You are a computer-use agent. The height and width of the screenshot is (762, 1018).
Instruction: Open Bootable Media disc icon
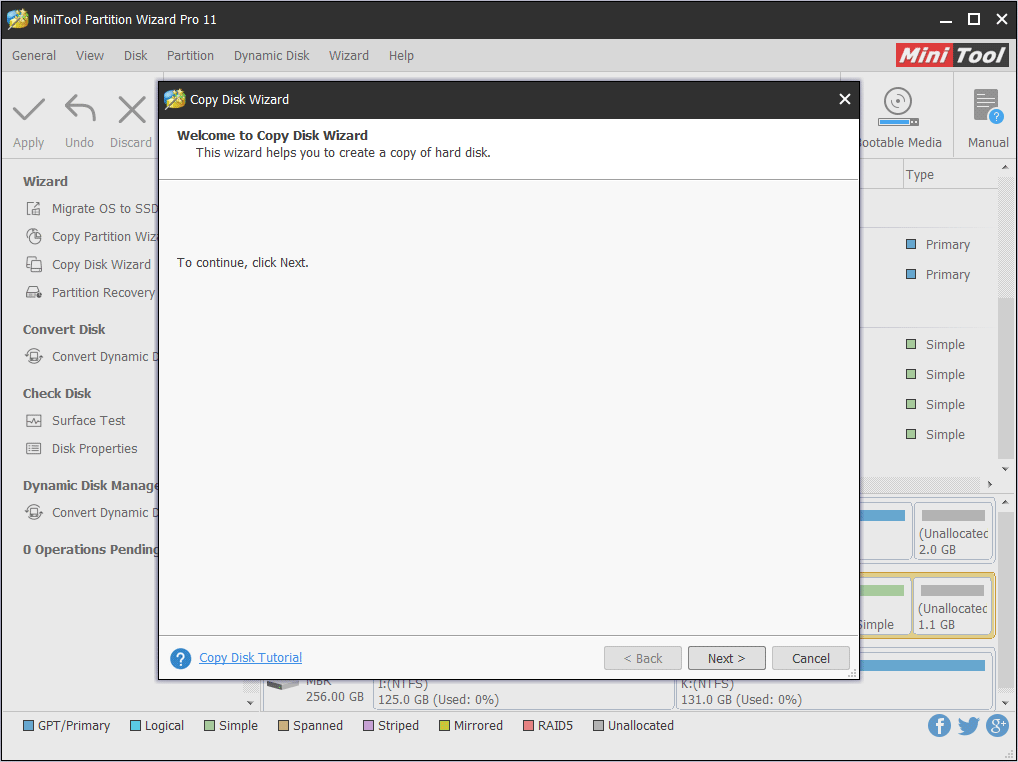point(898,107)
